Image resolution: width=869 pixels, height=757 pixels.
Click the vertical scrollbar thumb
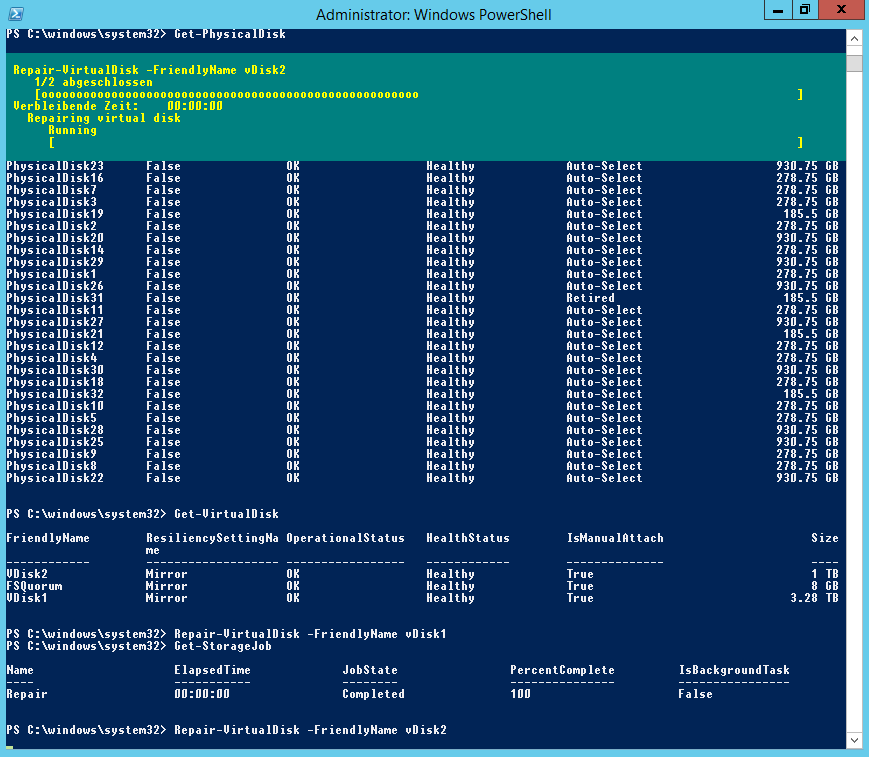854,64
